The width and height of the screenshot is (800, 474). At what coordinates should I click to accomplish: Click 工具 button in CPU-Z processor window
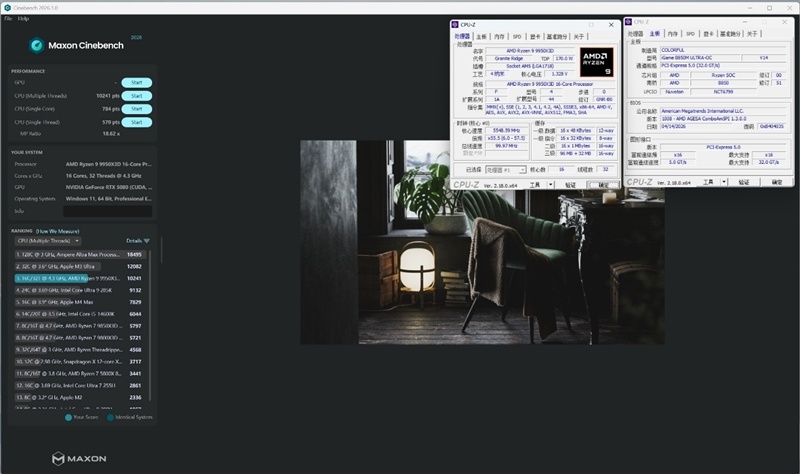coord(535,185)
